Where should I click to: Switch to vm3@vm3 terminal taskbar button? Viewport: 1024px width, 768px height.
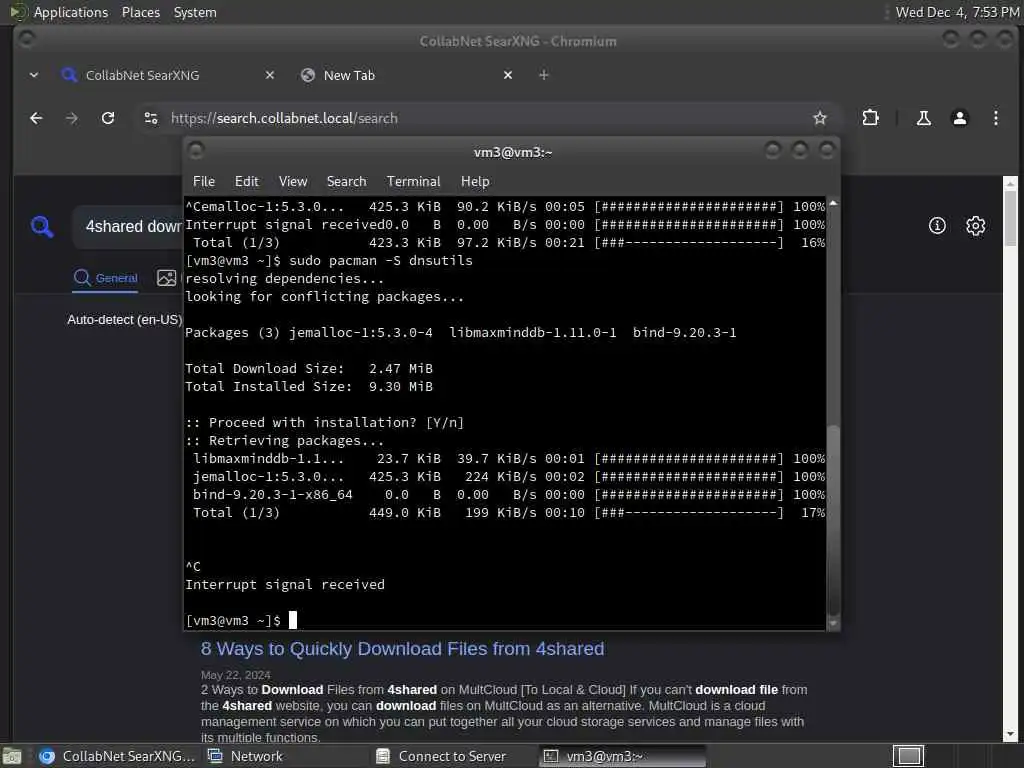click(622, 756)
